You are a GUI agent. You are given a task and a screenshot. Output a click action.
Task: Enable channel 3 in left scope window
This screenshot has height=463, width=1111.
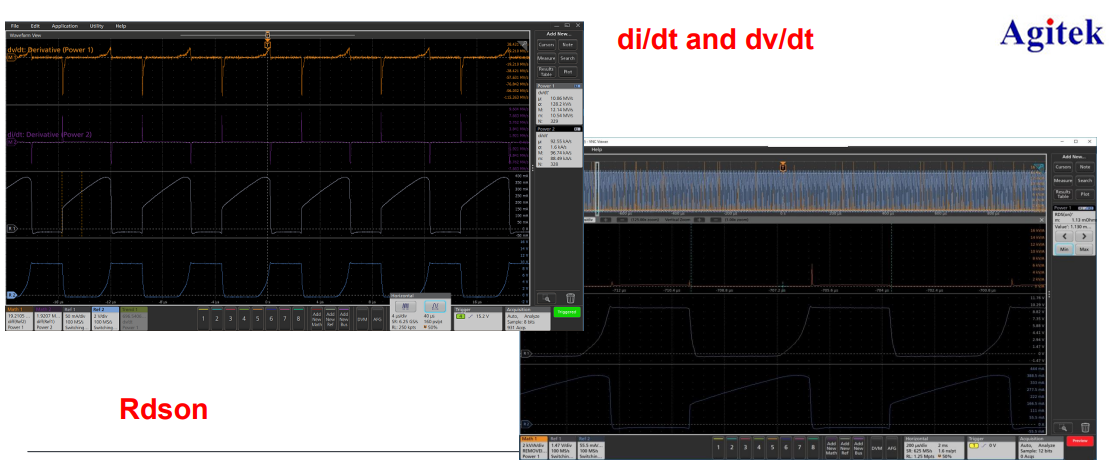(230, 318)
